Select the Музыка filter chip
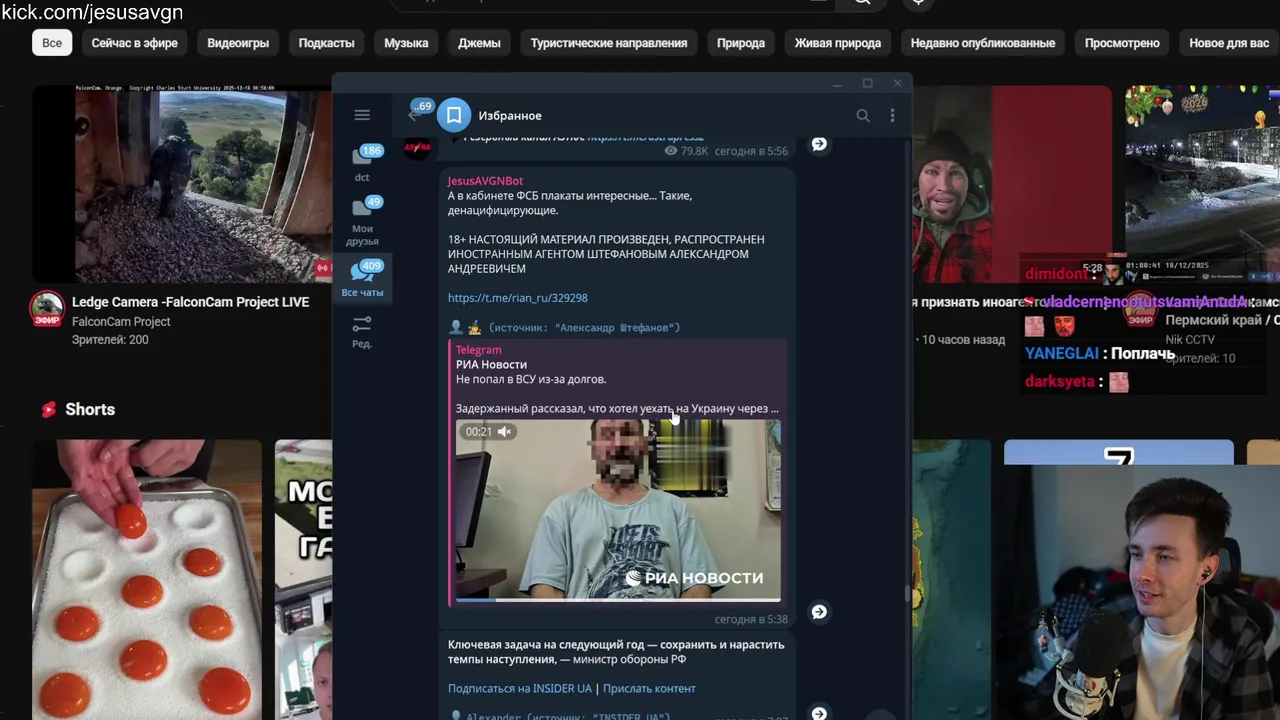 coord(406,43)
